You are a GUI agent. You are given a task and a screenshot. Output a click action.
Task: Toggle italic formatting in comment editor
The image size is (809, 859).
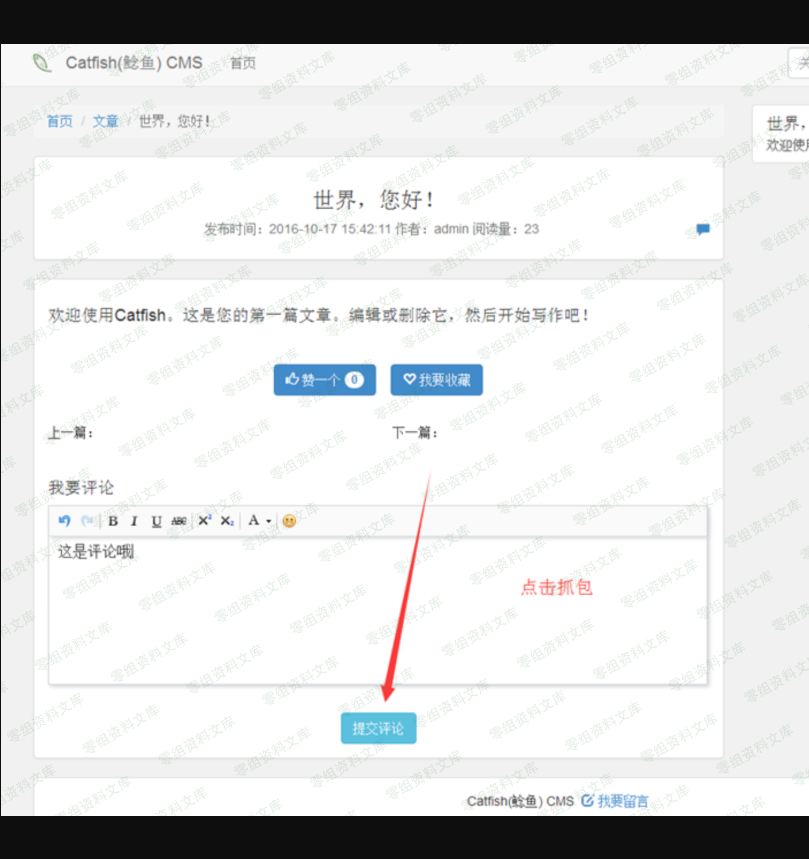point(134,521)
